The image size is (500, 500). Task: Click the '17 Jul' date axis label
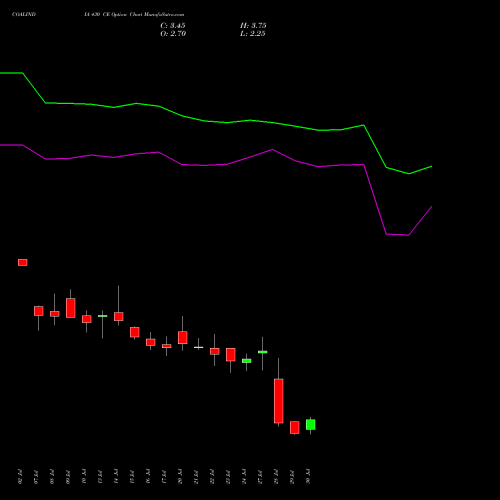pos(164,477)
